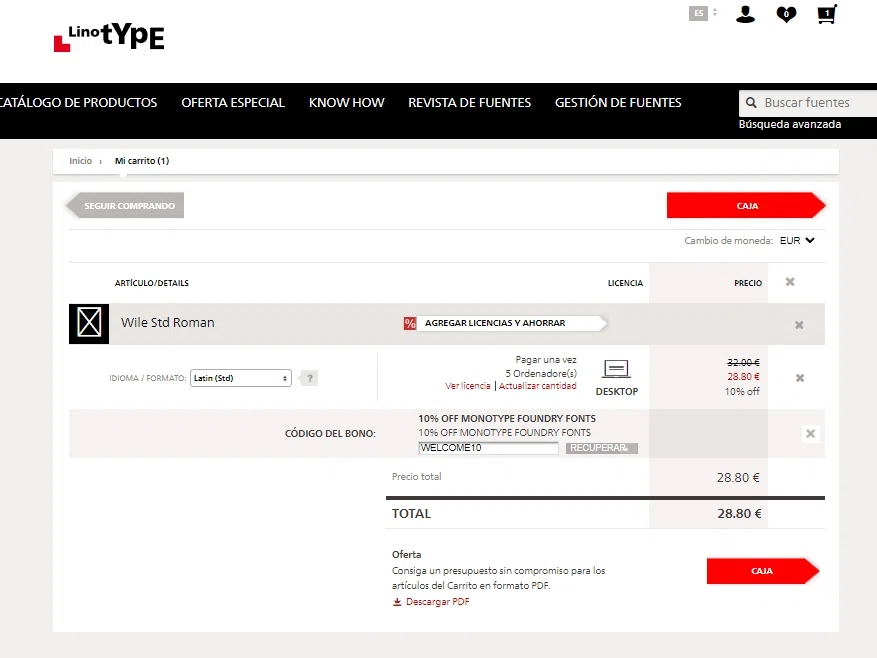Click Mi carrito (1) breadcrumb
877x658 pixels.
142,161
